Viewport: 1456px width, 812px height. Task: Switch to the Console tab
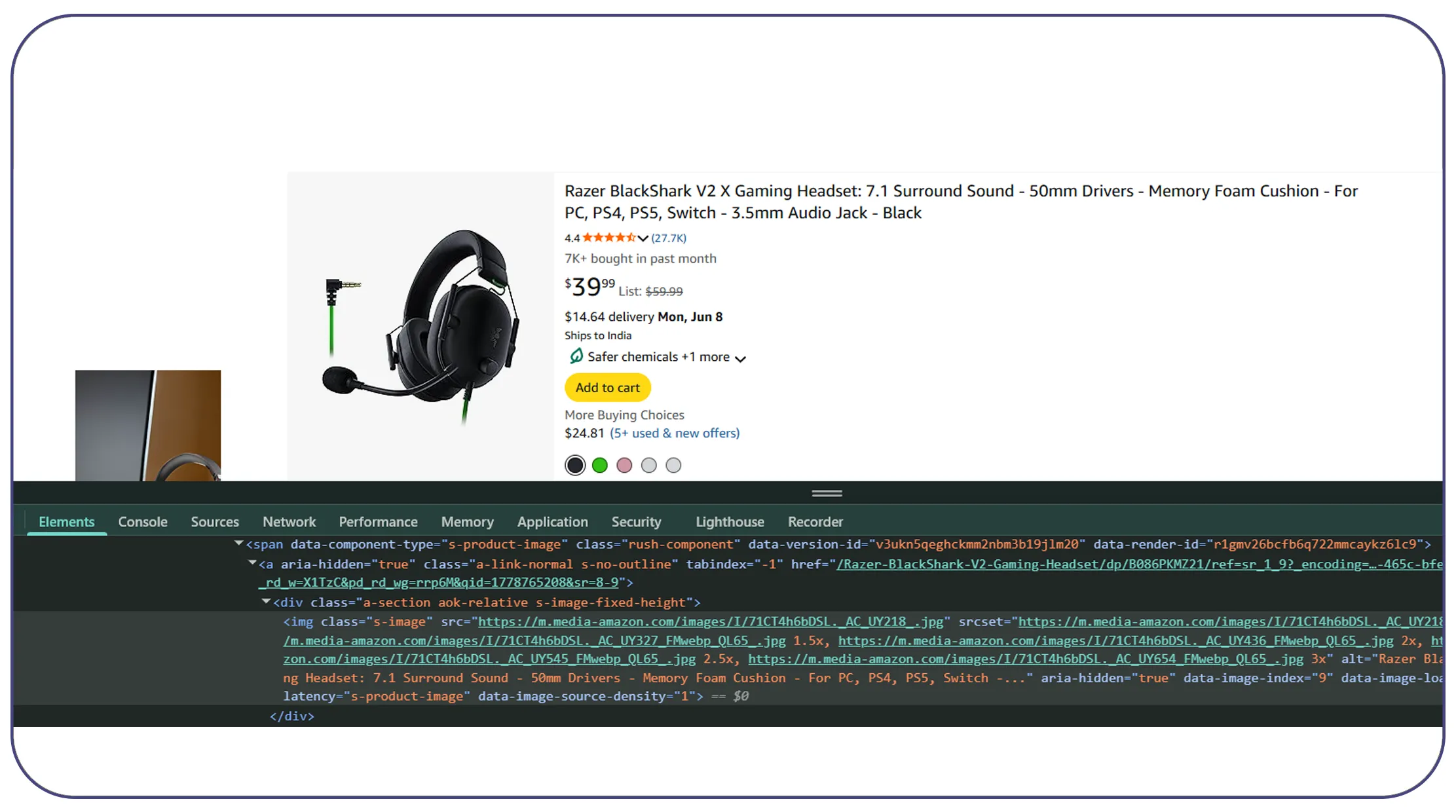(x=143, y=522)
